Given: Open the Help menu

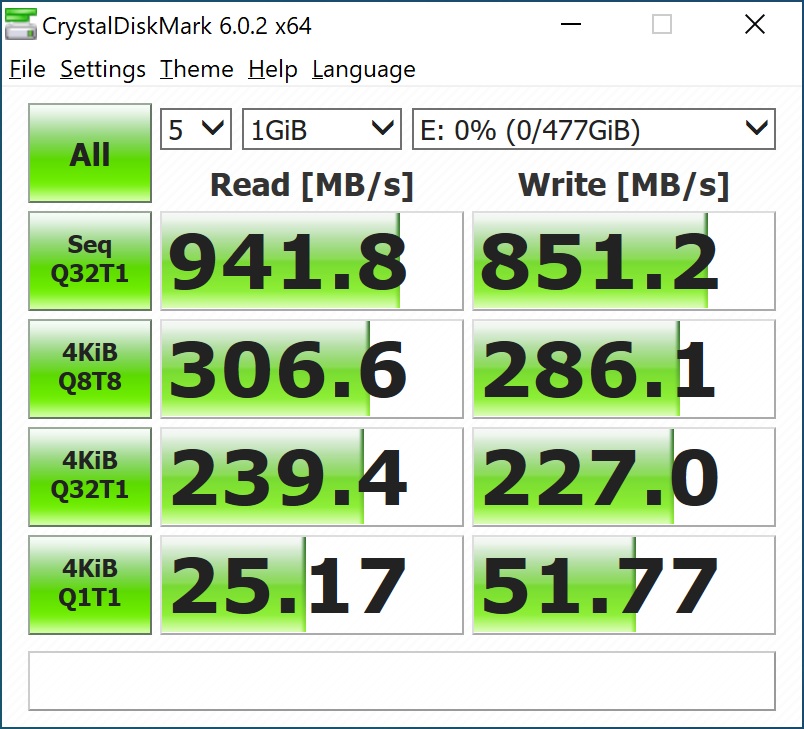Looking at the screenshot, I should click(x=273, y=69).
